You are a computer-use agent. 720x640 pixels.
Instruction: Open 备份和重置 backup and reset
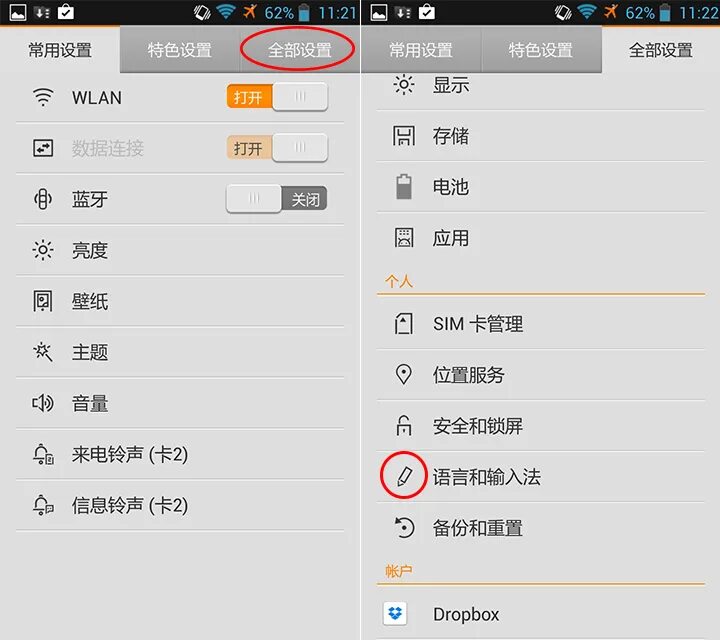click(x=541, y=528)
